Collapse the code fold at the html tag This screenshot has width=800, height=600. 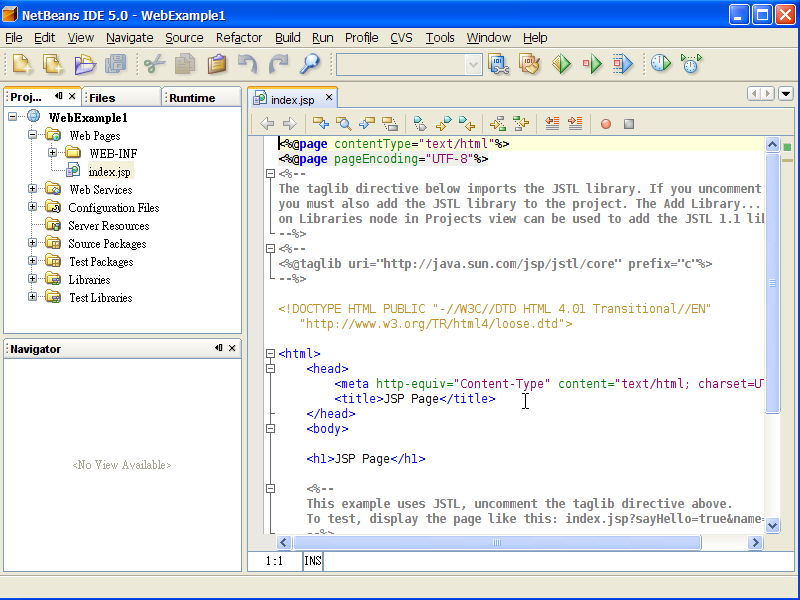click(x=270, y=353)
